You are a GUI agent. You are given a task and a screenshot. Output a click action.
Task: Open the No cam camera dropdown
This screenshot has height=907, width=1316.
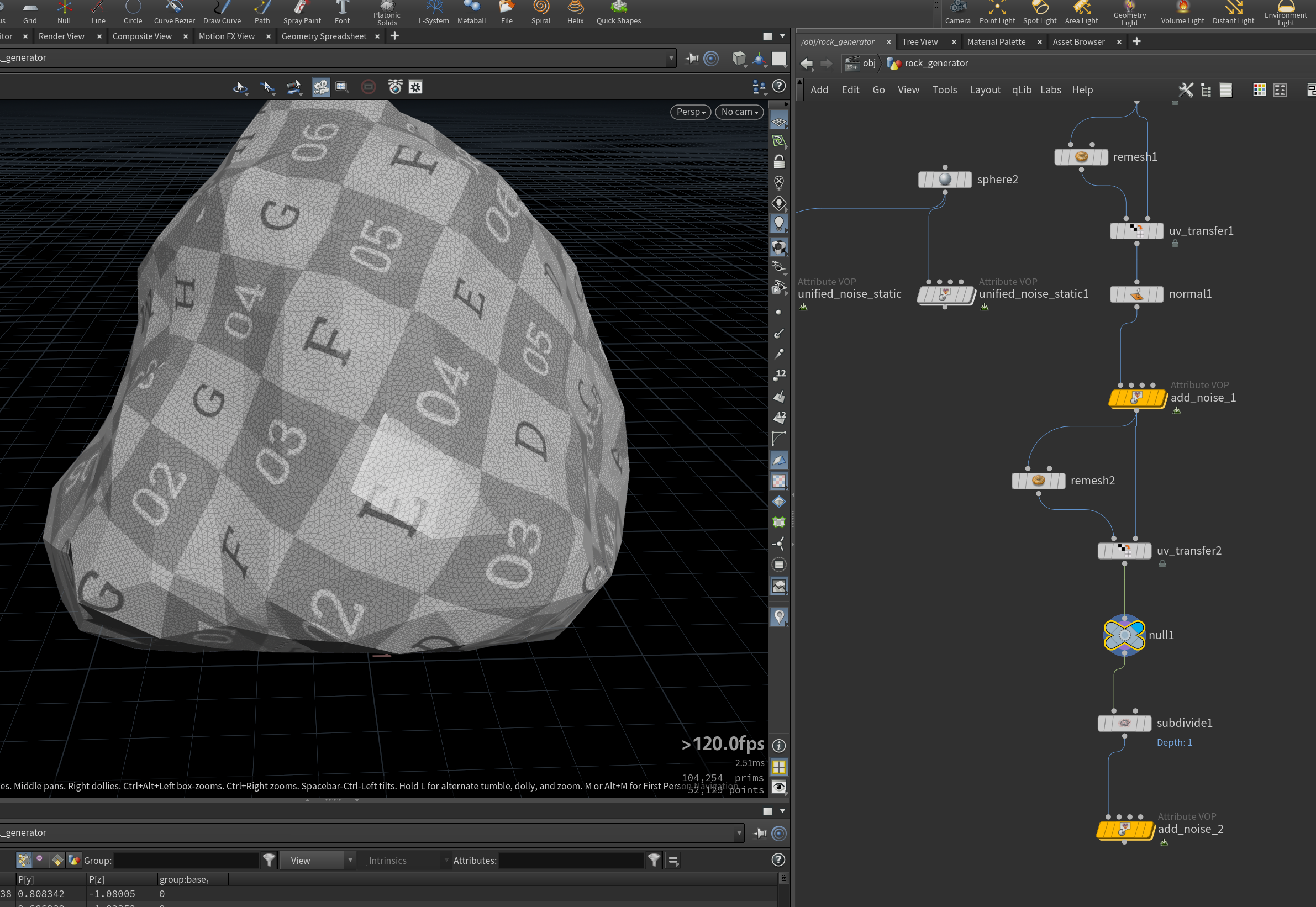click(739, 112)
